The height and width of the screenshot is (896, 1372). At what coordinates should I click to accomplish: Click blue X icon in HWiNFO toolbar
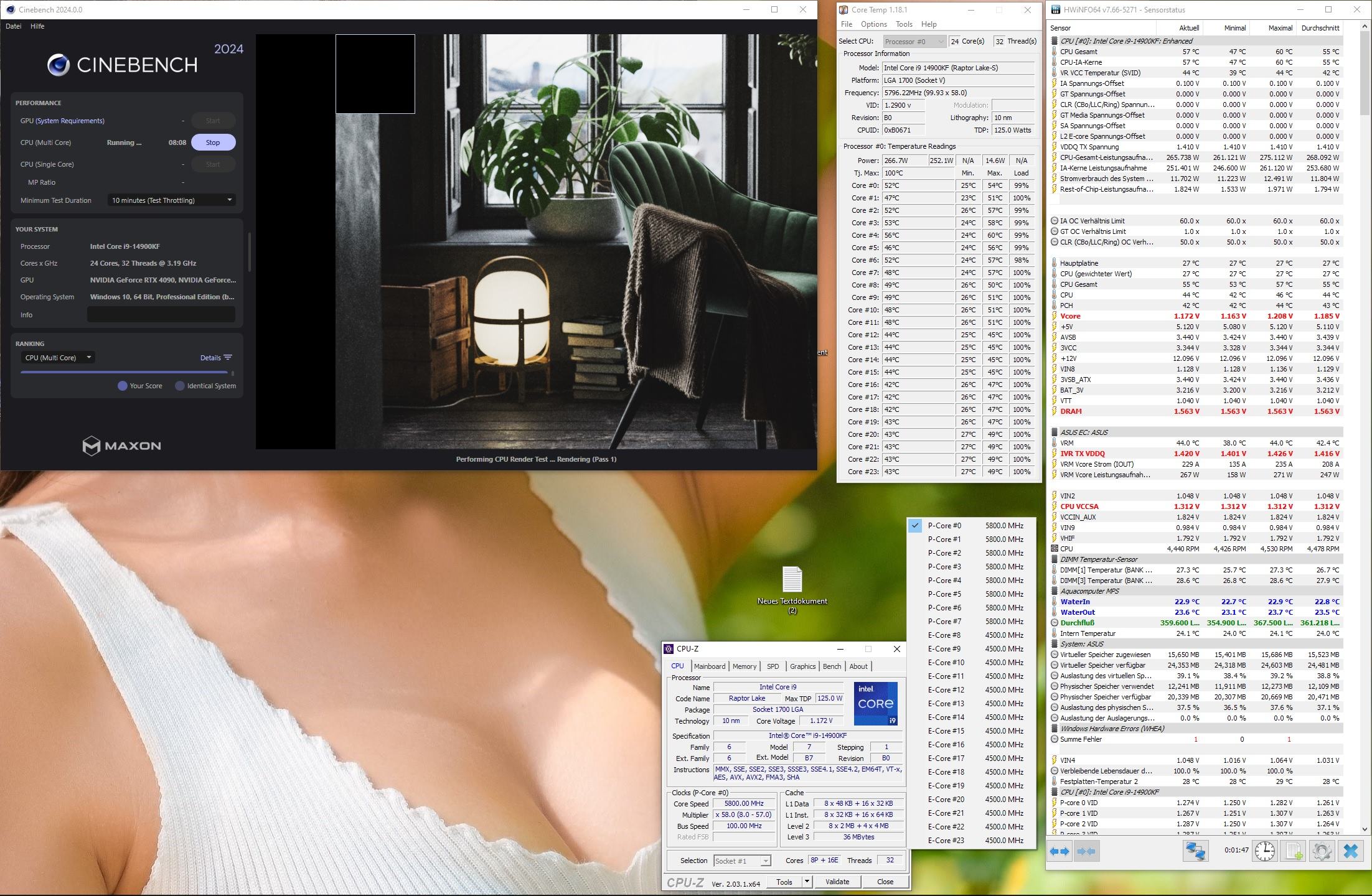[x=1350, y=851]
